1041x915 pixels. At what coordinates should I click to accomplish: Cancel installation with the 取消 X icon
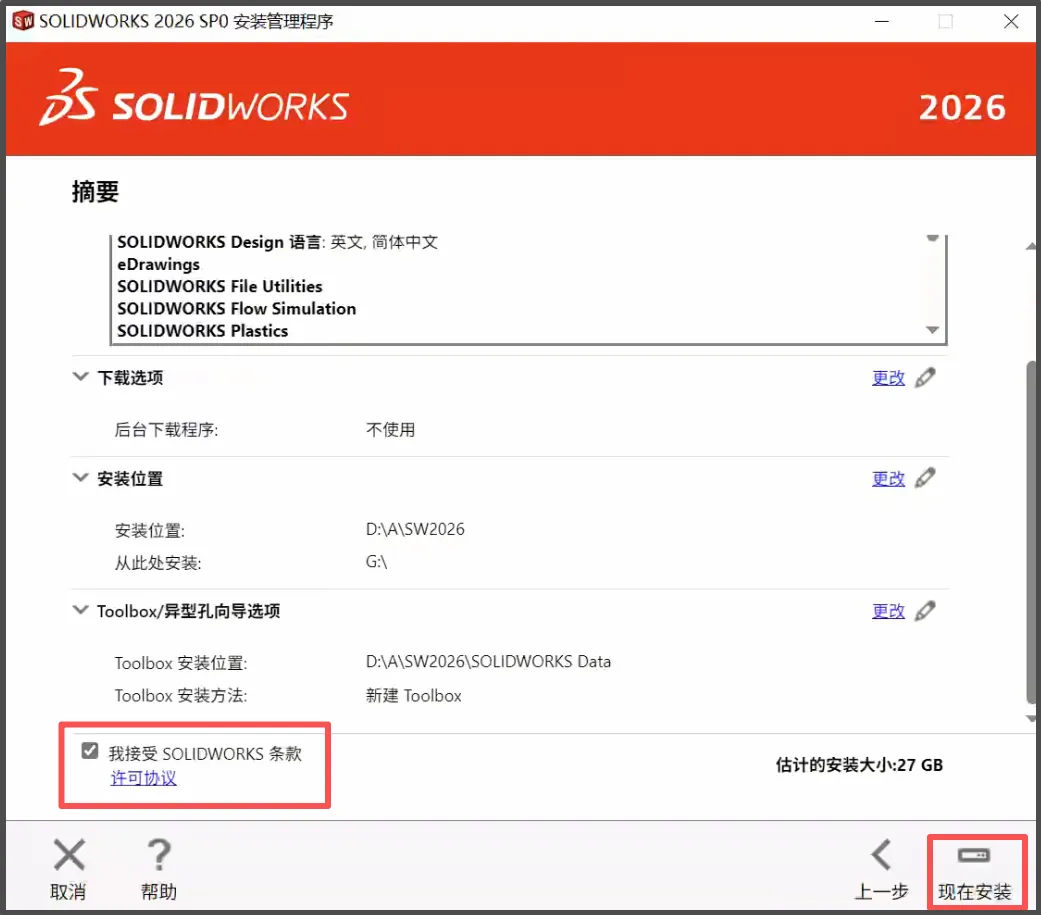click(x=69, y=855)
